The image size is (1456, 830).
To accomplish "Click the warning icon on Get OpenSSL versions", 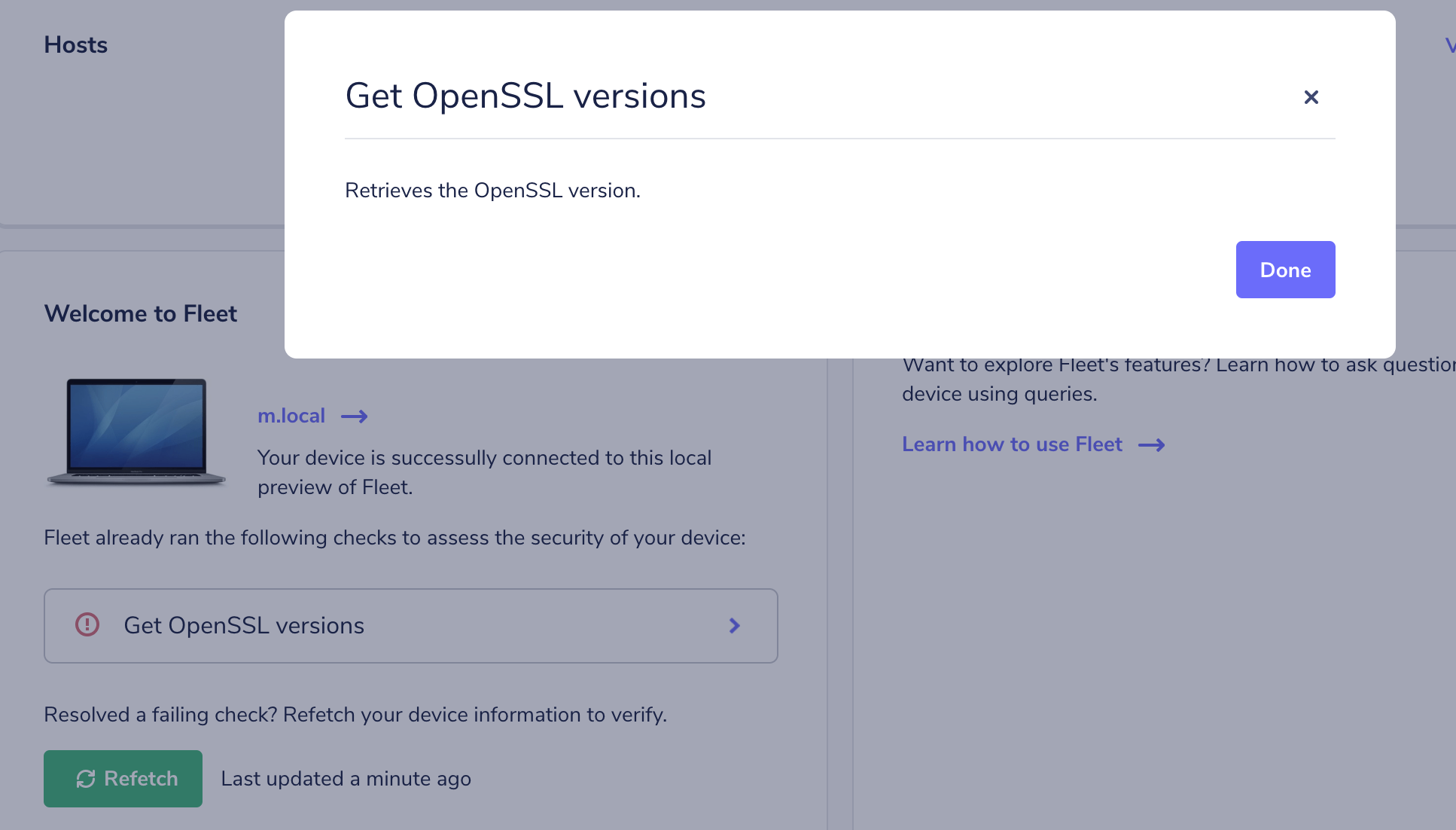I will 87,625.
